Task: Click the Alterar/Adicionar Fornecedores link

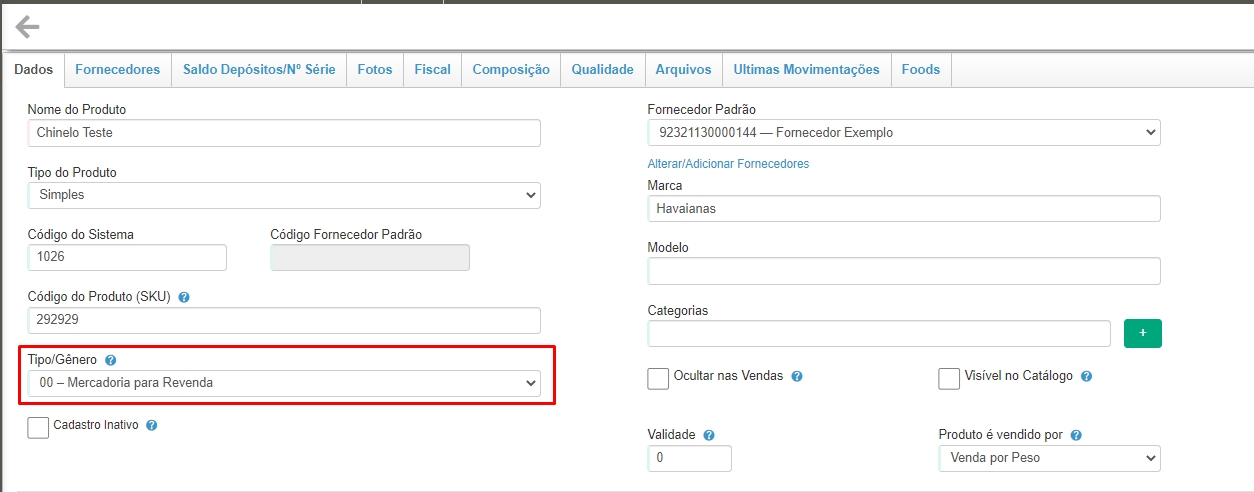Action: [728, 164]
